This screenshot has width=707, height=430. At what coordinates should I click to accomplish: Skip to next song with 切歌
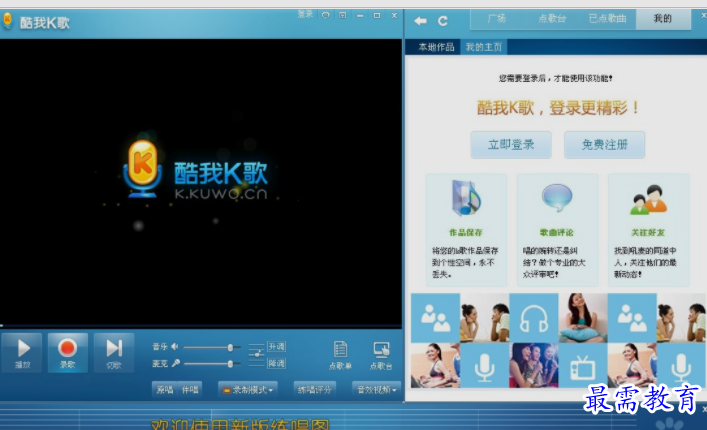(x=114, y=352)
